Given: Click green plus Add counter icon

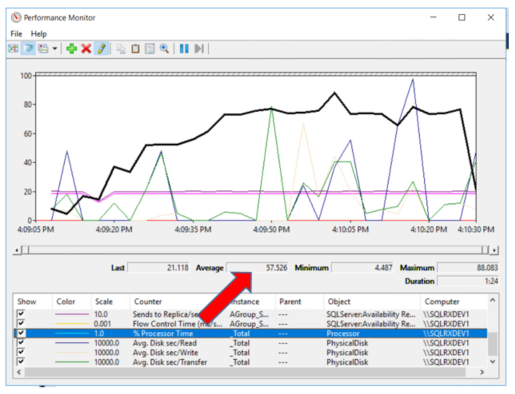Looking at the screenshot, I should (x=71, y=49).
